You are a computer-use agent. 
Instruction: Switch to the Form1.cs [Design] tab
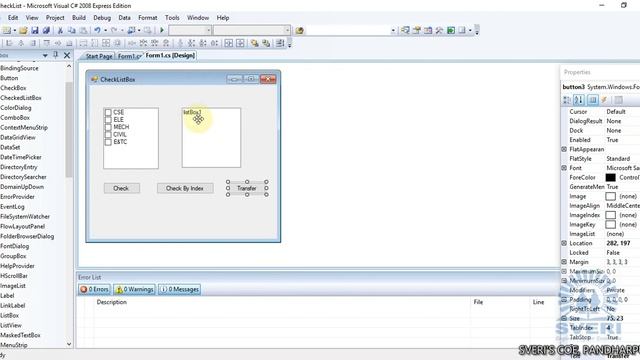tap(170, 56)
